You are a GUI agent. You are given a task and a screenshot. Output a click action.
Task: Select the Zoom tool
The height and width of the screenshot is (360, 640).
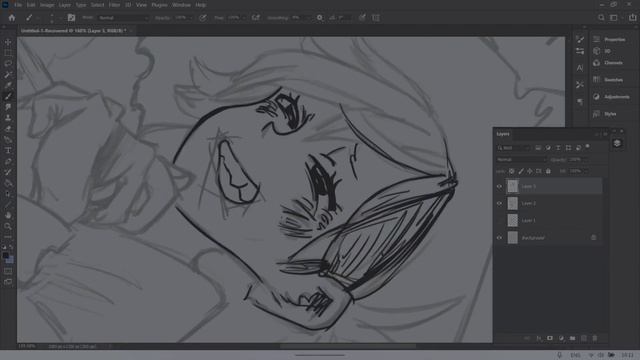click(x=8, y=226)
